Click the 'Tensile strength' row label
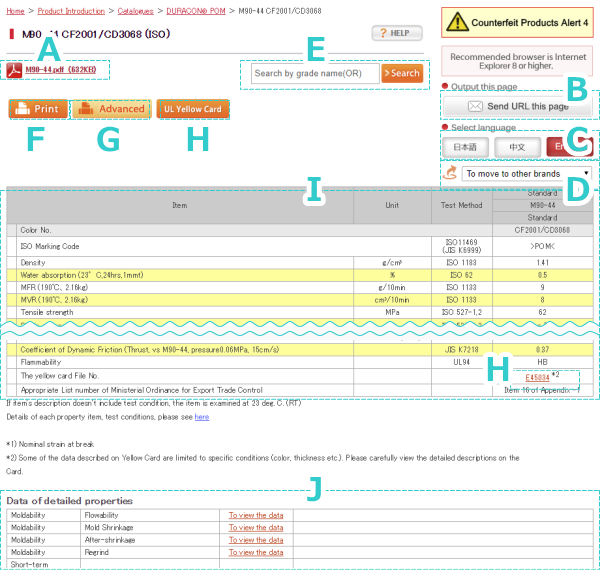This screenshot has height=570, width=600. [x=47, y=312]
